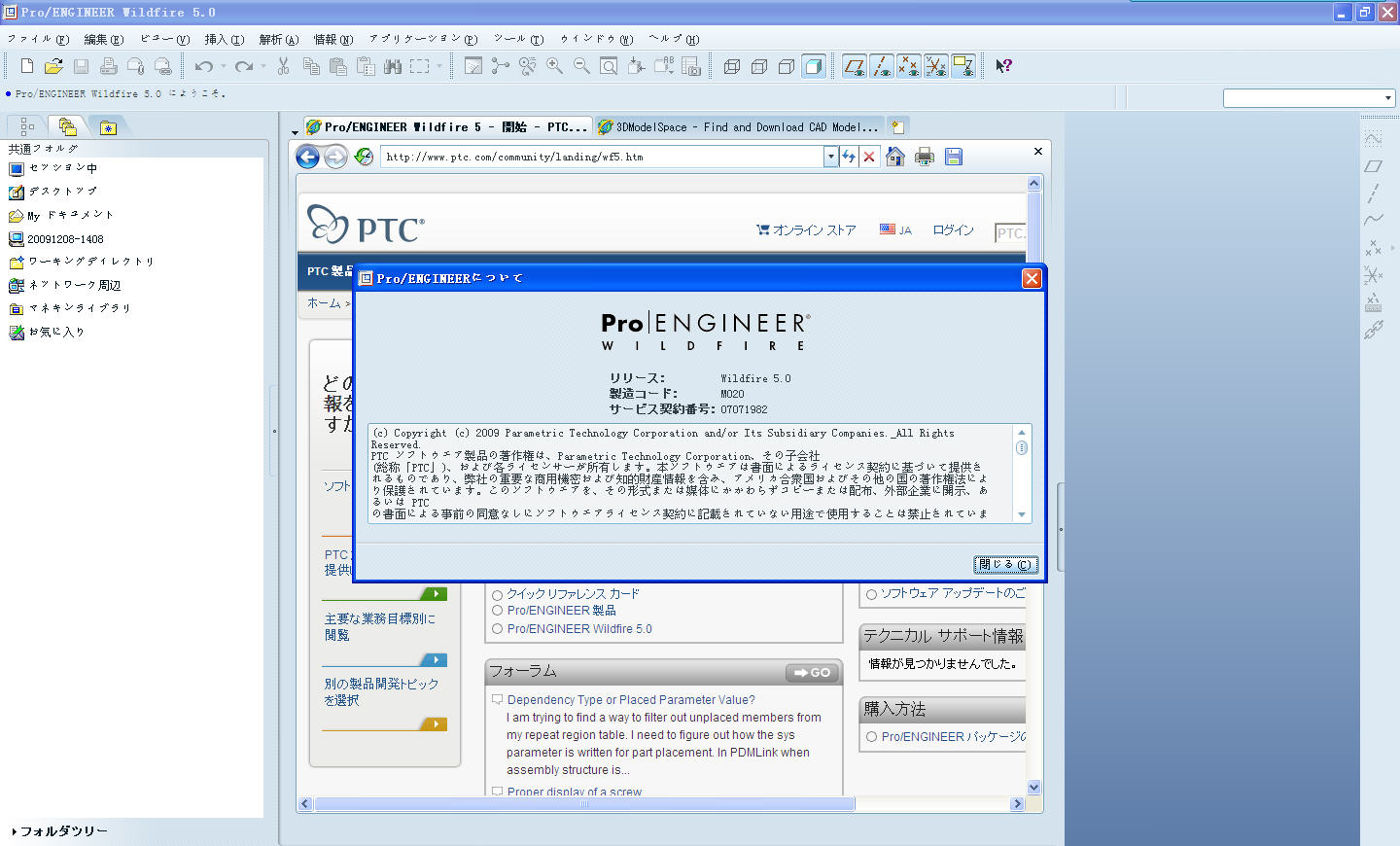The image size is (1400, 846).
Task: Click the zoom out magnifier icon
Action: [x=581, y=66]
